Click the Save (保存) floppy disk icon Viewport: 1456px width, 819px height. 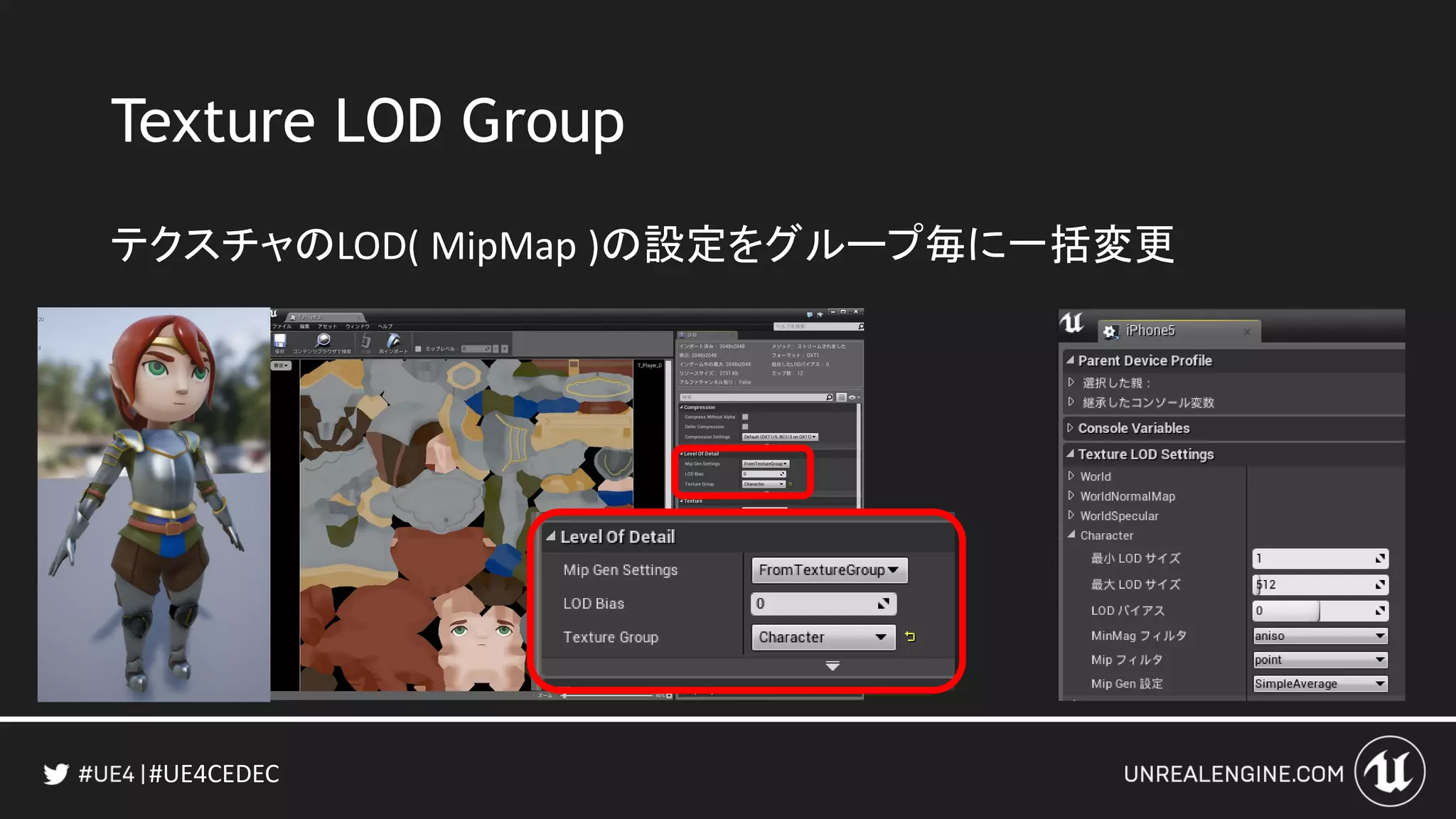point(280,341)
